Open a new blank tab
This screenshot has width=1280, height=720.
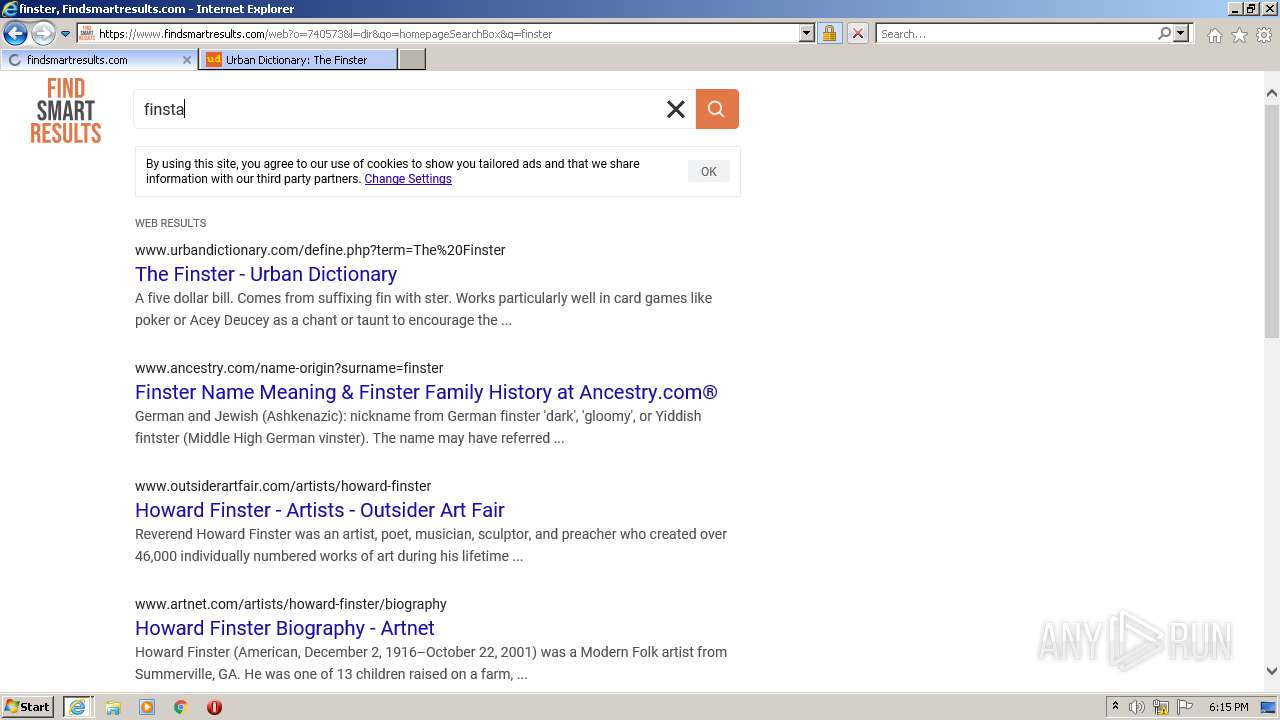click(x=412, y=60)
